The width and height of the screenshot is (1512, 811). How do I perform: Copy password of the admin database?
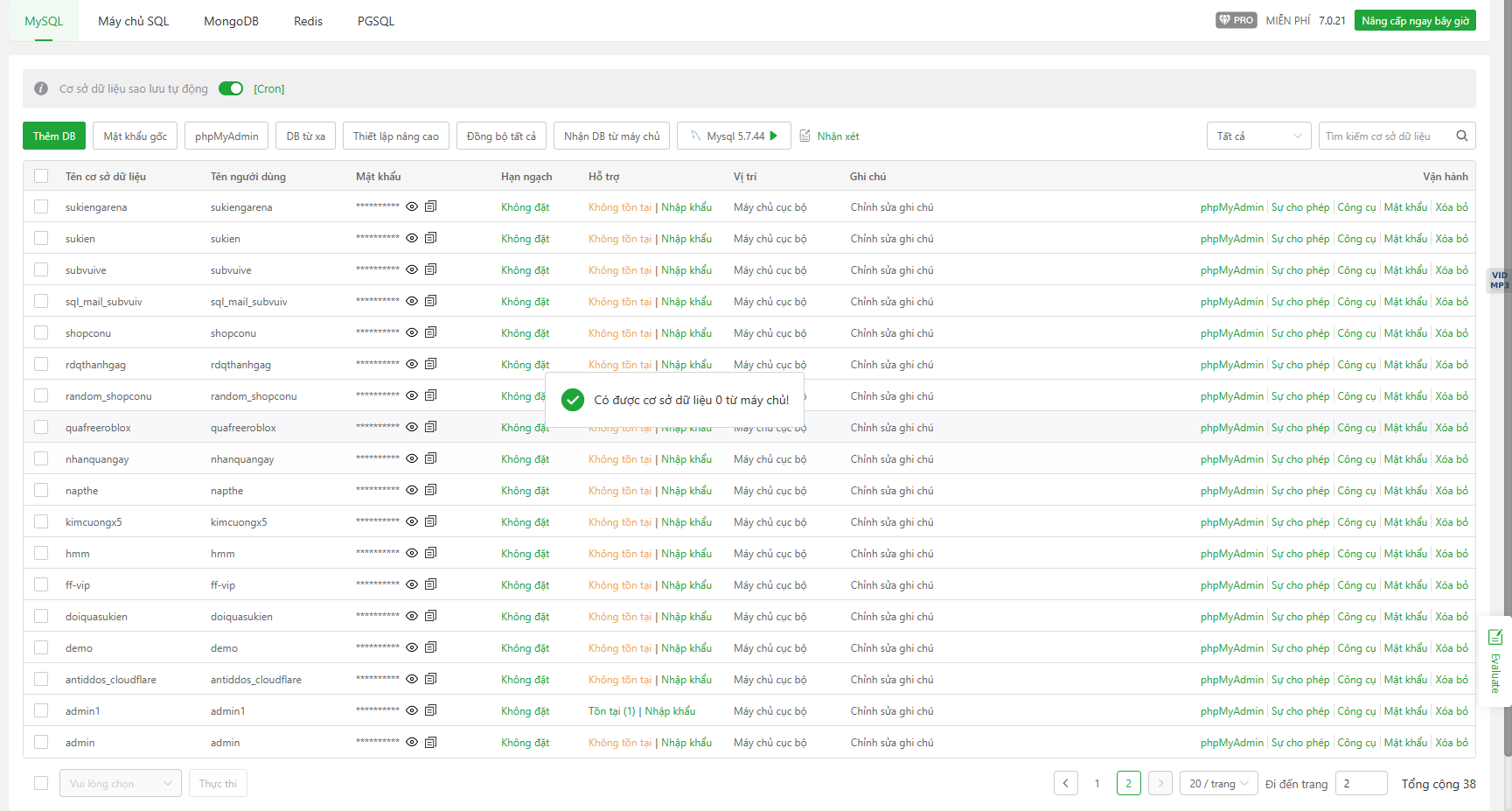point(430,742)
